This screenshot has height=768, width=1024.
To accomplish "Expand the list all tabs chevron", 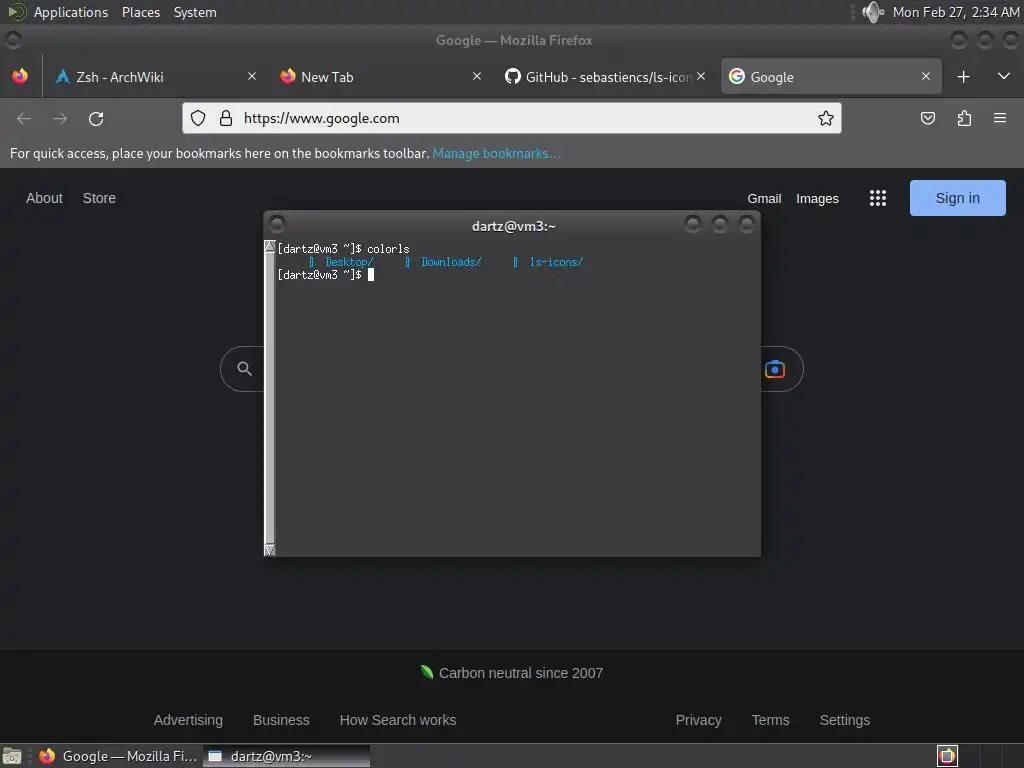I will (1004, 76).
